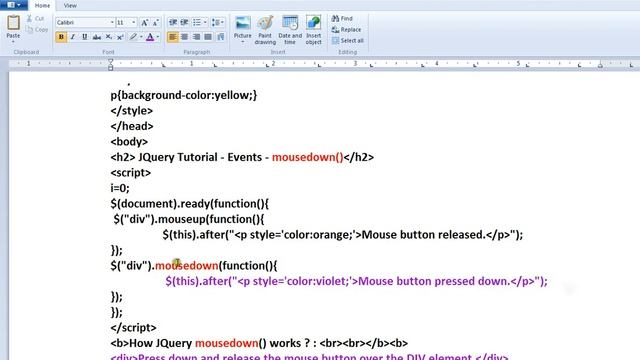Expand the list style dropdown arrow
Screen dimensions: 640x360
pos(205,22)
